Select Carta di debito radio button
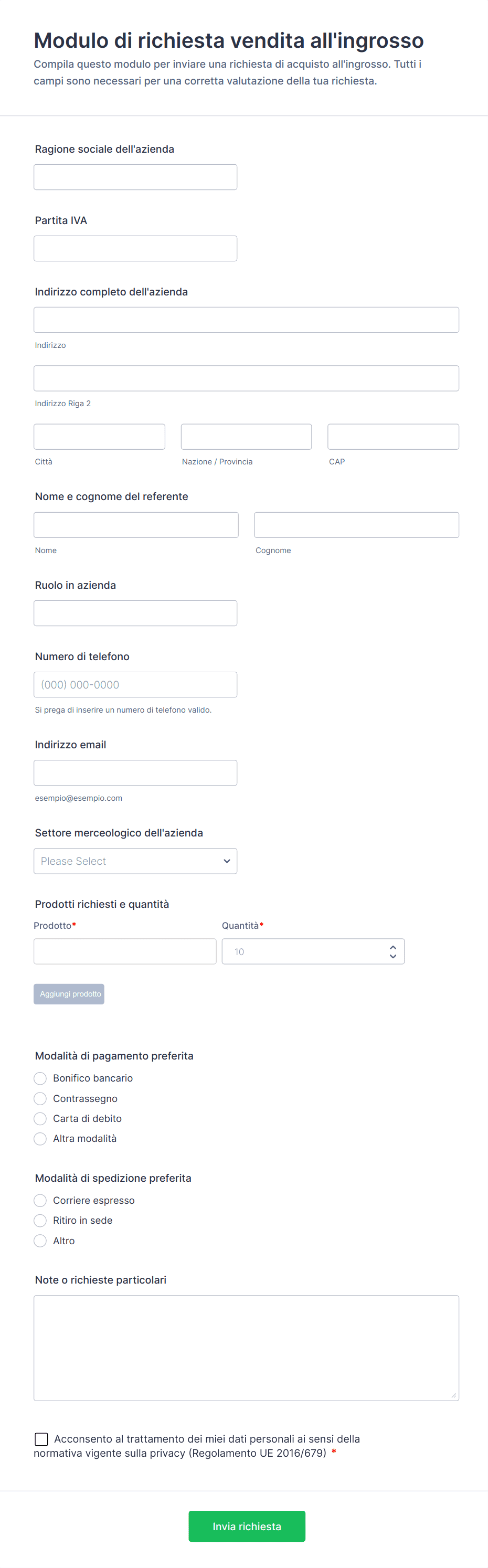 40,1118
